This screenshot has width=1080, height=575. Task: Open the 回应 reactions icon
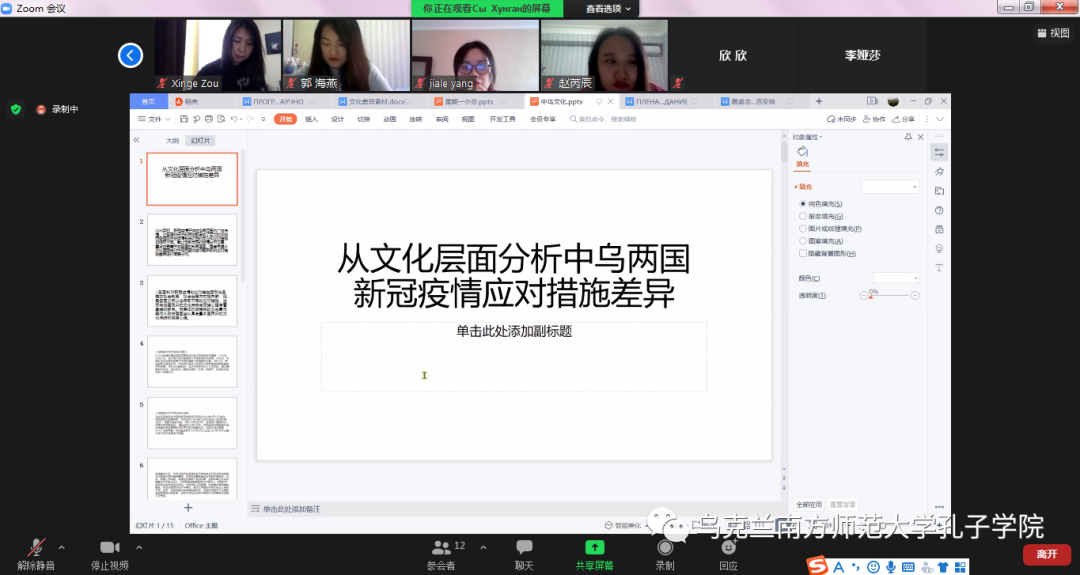click(728, 547)
